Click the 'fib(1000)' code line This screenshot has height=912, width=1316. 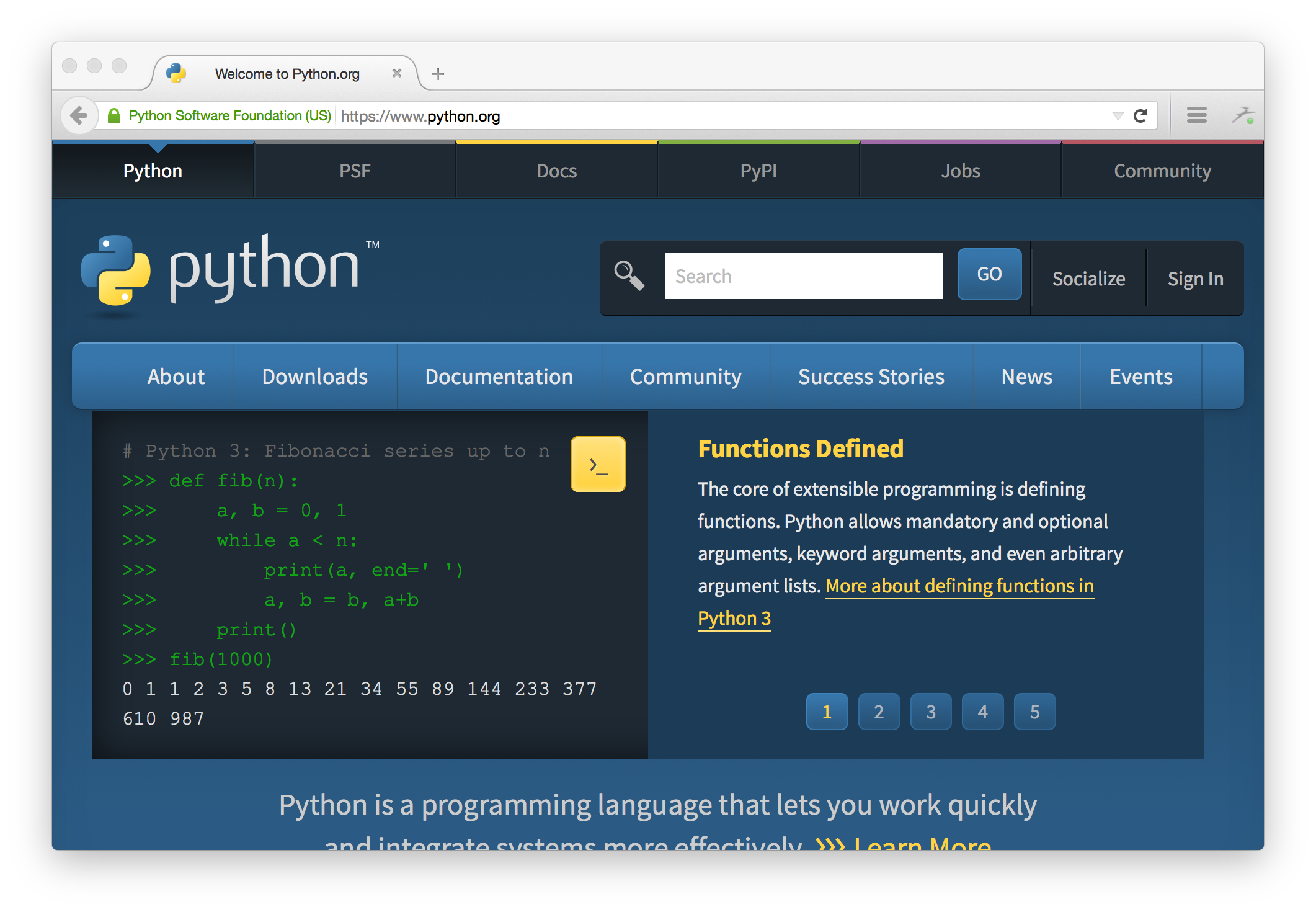[197, 659]
